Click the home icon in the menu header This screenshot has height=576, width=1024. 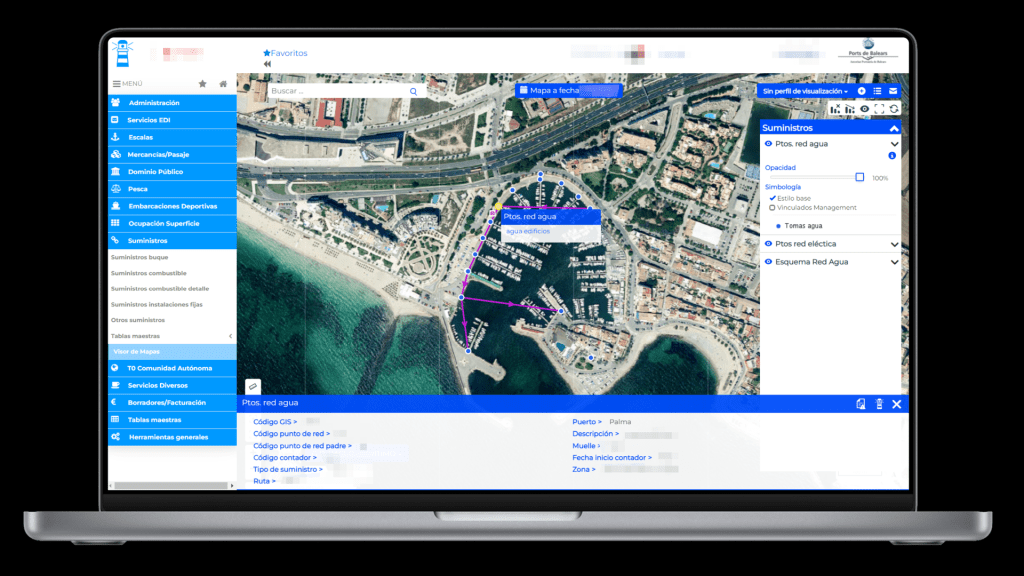pyautogui.click(x=223, y=84)
